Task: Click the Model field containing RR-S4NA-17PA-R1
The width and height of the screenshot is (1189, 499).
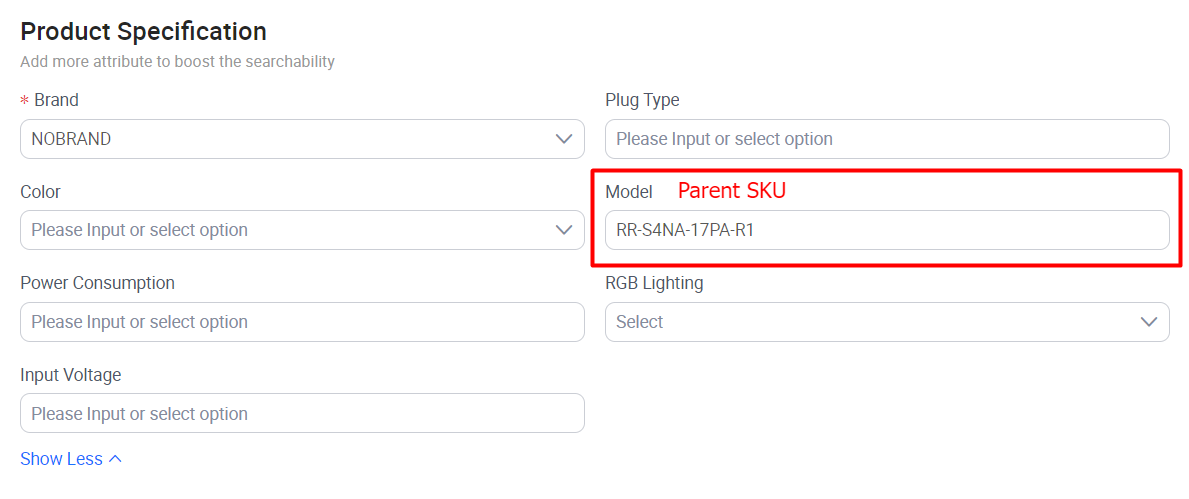Action: pyautogui.click(x=886, y=230)
